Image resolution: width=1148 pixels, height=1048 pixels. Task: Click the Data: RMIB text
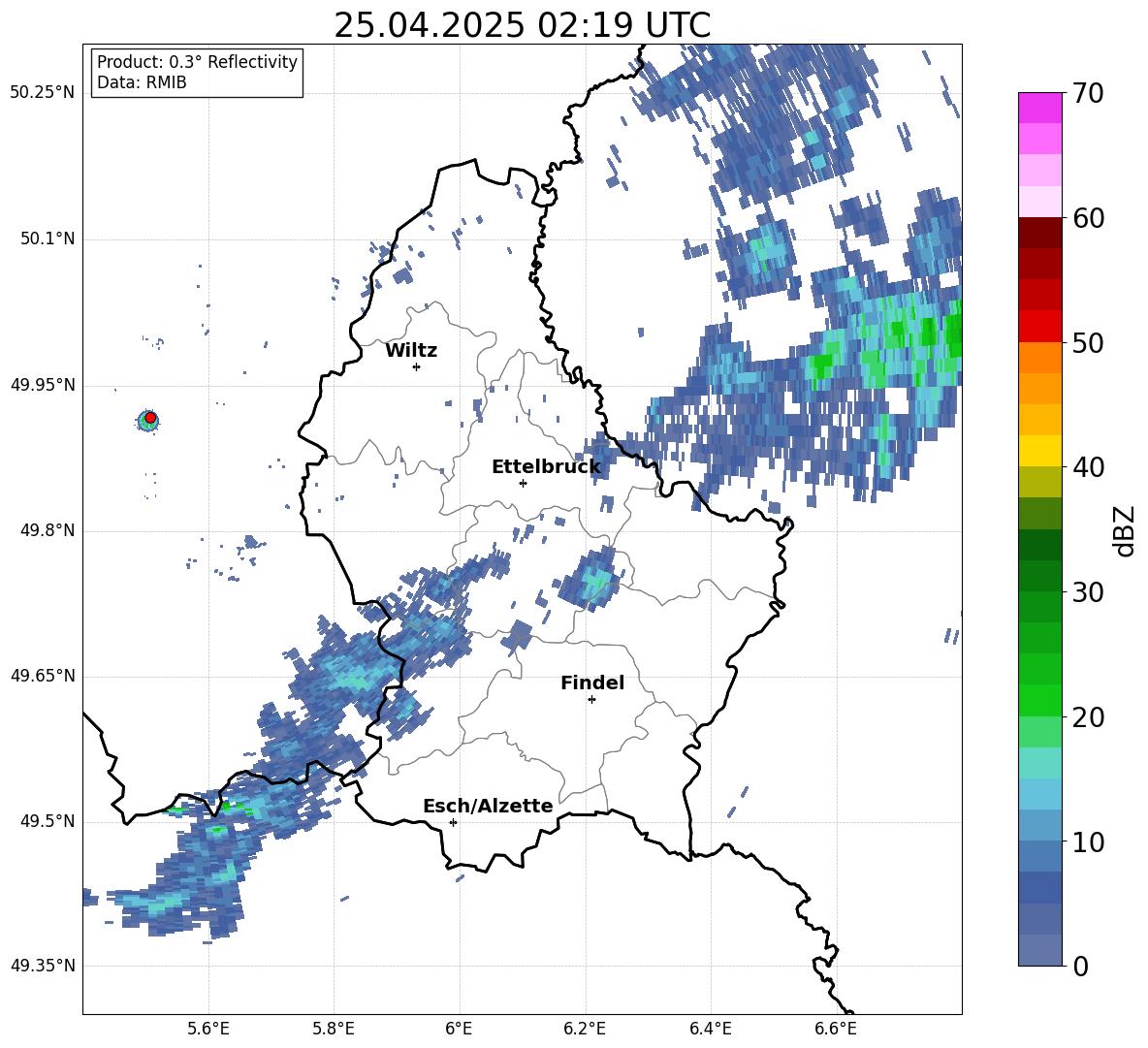coord(142,82)
